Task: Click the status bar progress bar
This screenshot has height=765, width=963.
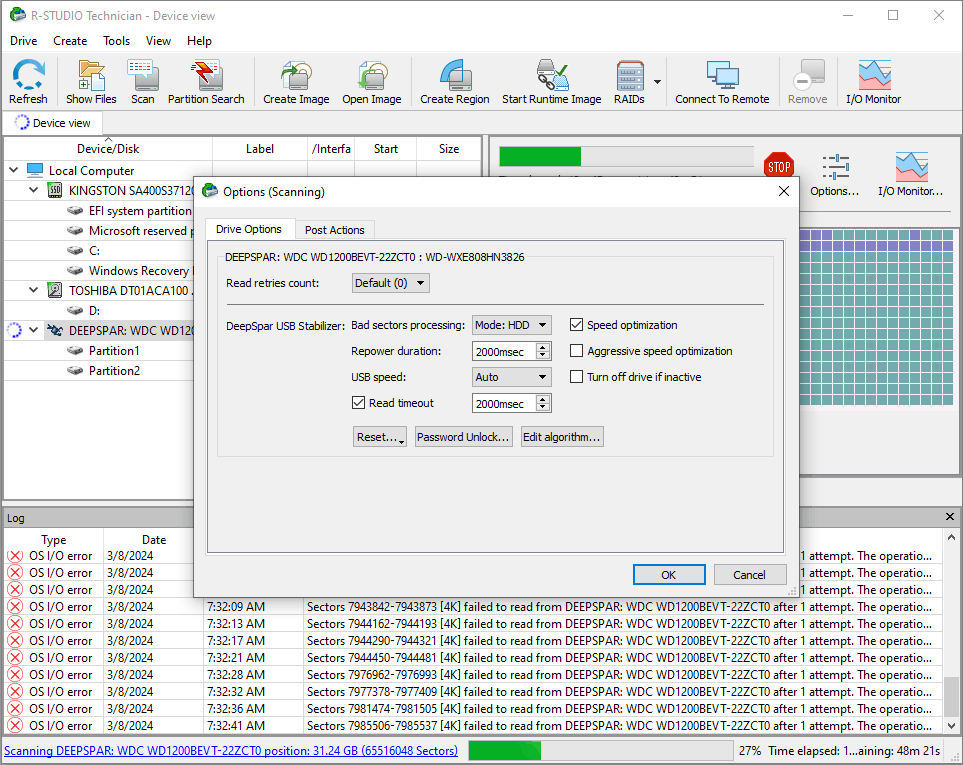Action: point(601,750)
